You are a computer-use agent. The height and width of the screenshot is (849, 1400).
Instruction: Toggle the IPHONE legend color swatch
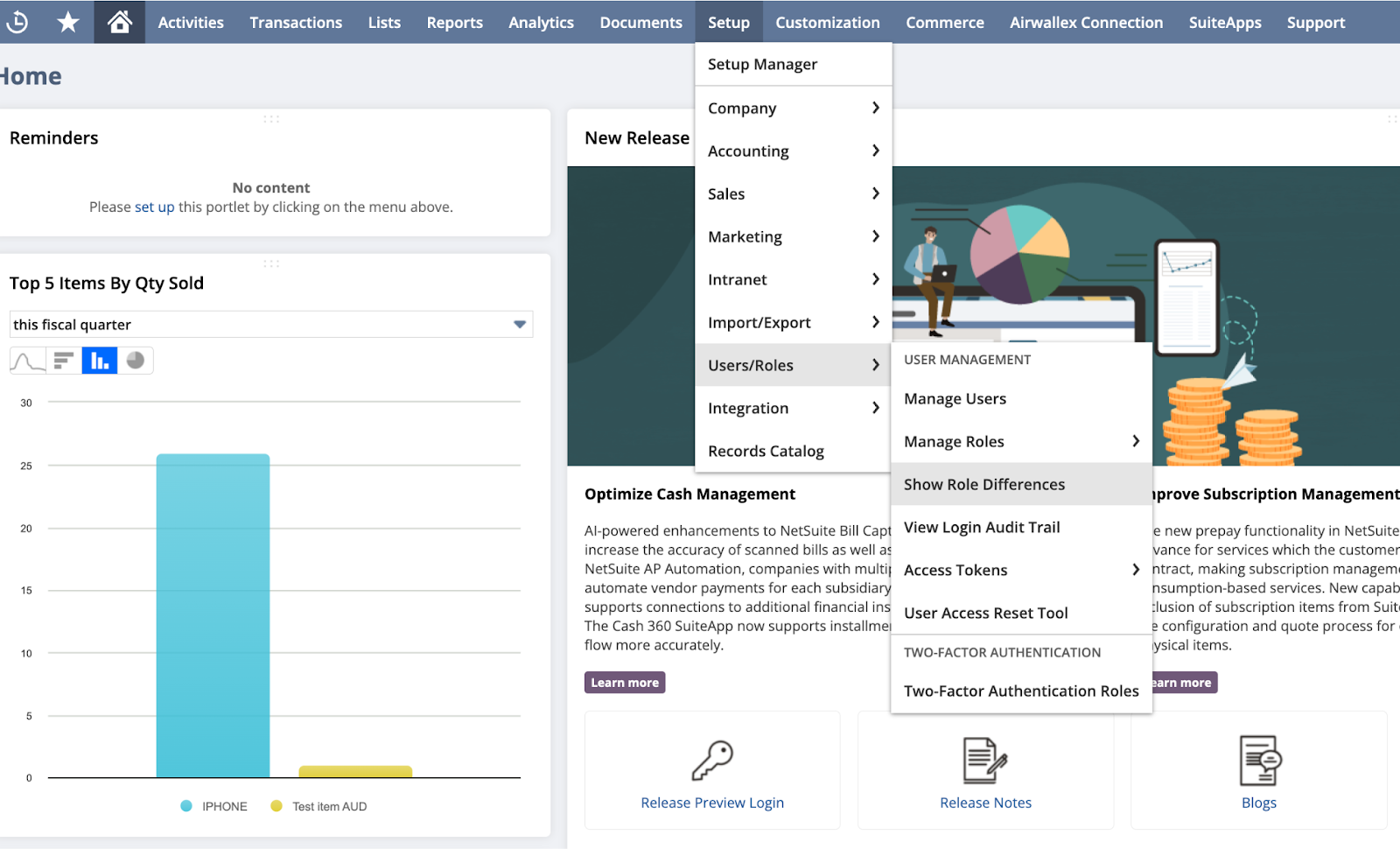(x=186, y=806)
